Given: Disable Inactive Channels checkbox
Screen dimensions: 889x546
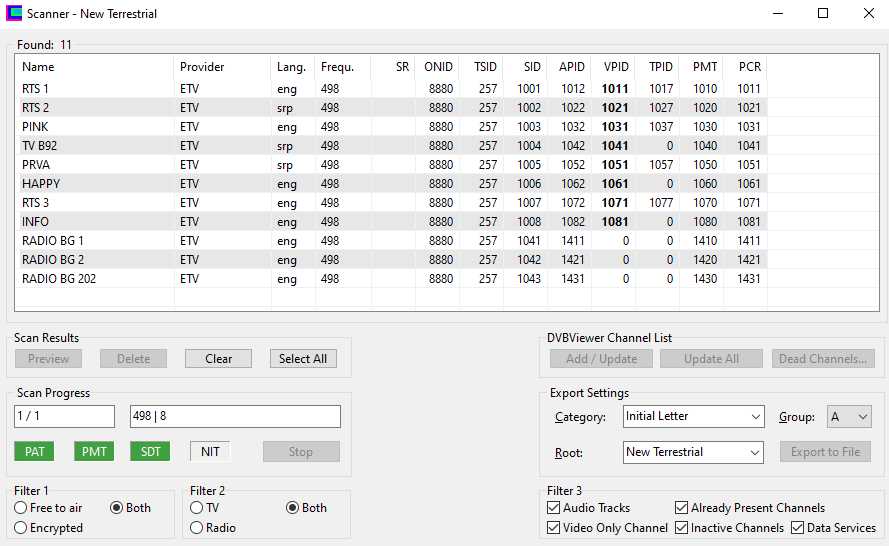Looking at the screenshot, I should tap(730, 528).
